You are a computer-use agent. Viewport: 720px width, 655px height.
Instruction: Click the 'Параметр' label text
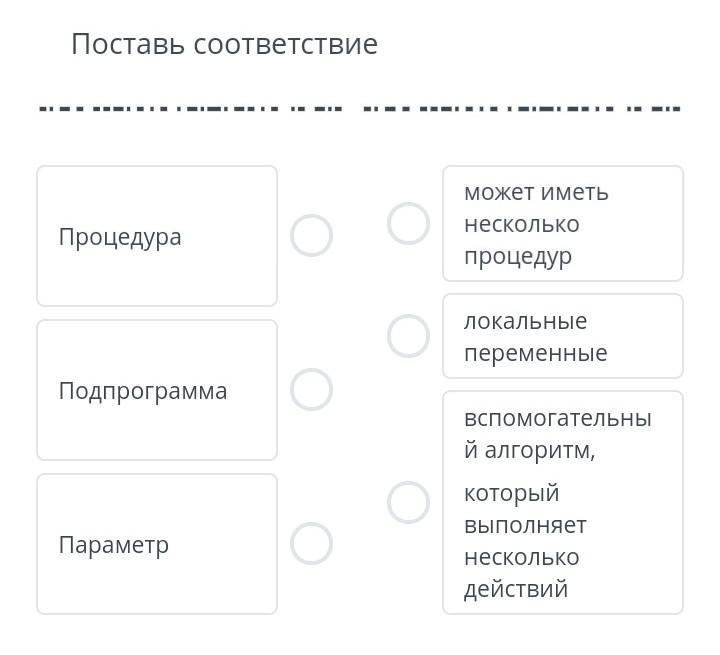point(114,545)
